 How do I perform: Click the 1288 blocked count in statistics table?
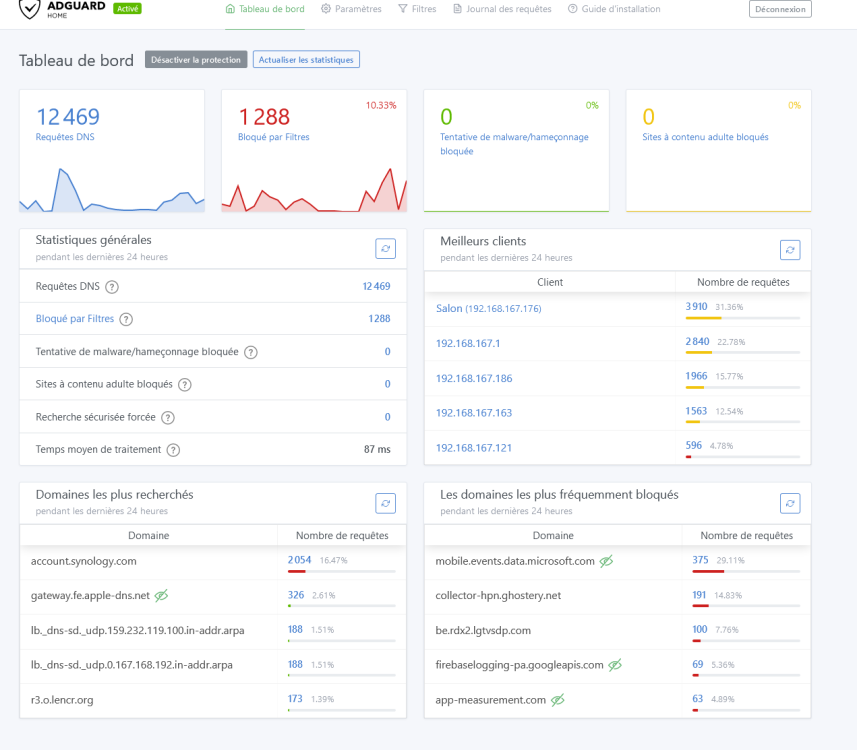379,319
